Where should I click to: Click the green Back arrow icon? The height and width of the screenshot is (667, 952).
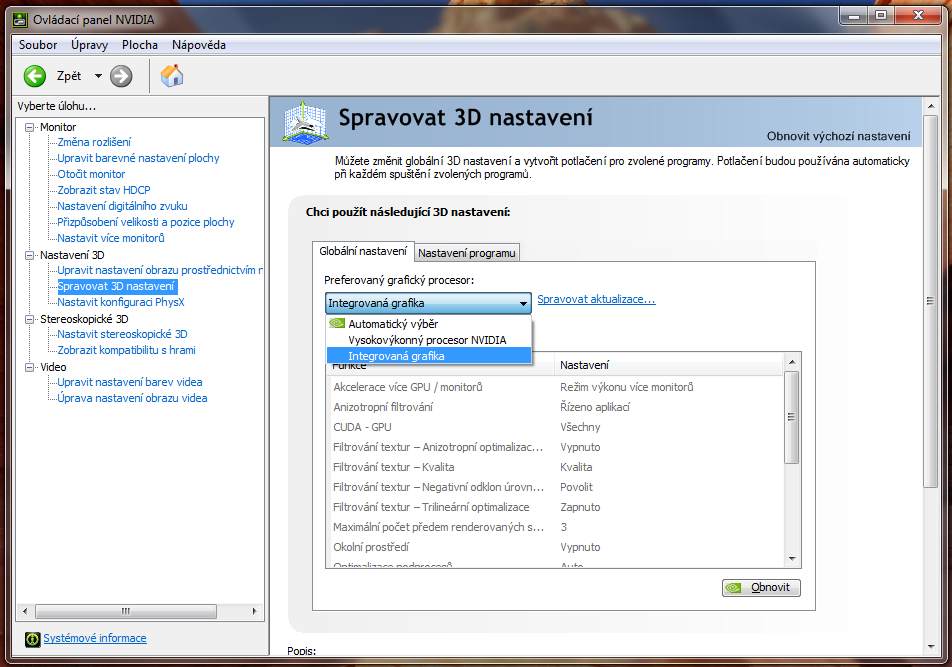pos(35,76)
